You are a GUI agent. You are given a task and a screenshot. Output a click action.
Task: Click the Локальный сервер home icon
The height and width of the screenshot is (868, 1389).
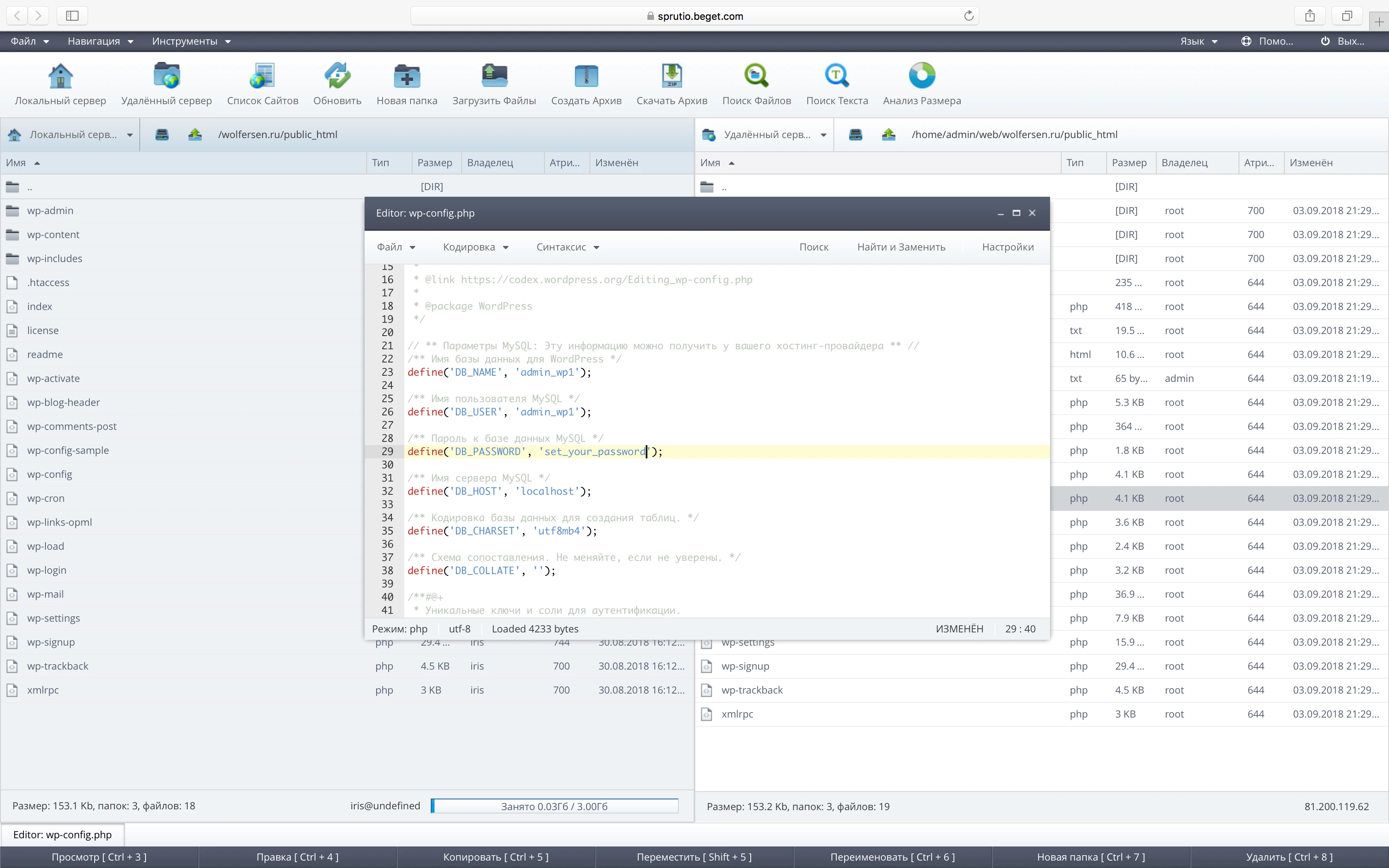tap(60, 76)
